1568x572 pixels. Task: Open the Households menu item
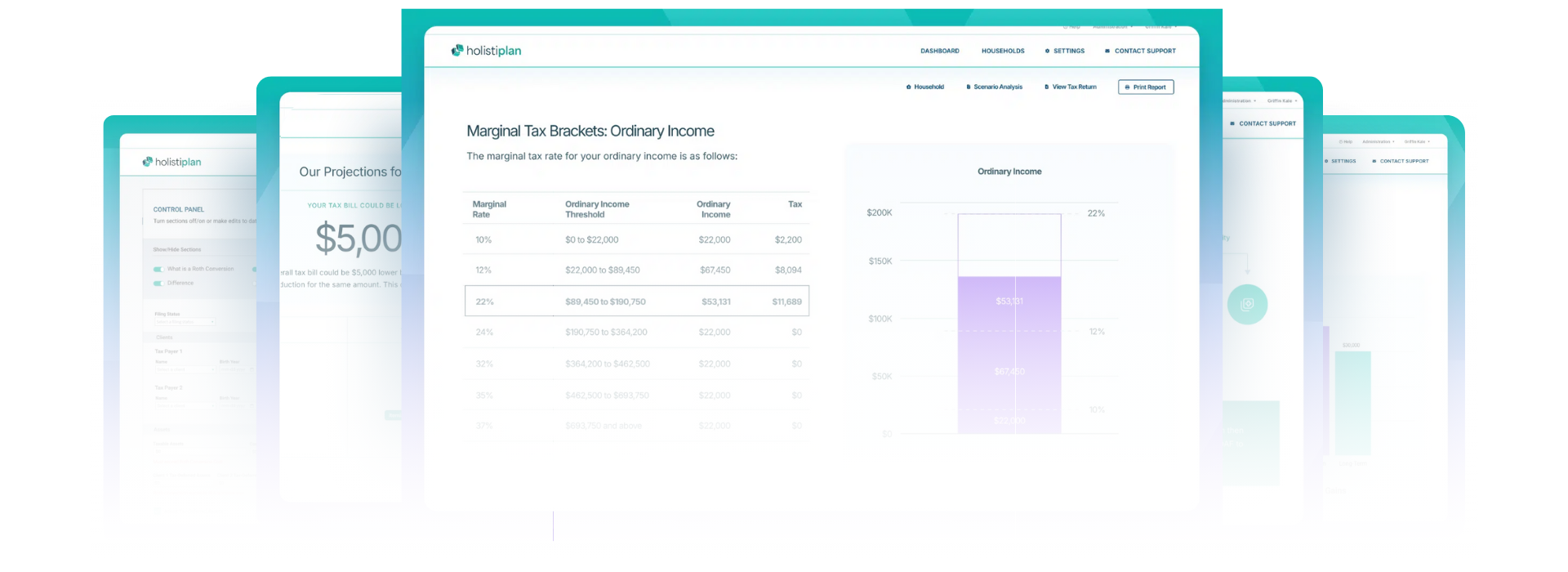1002,51
